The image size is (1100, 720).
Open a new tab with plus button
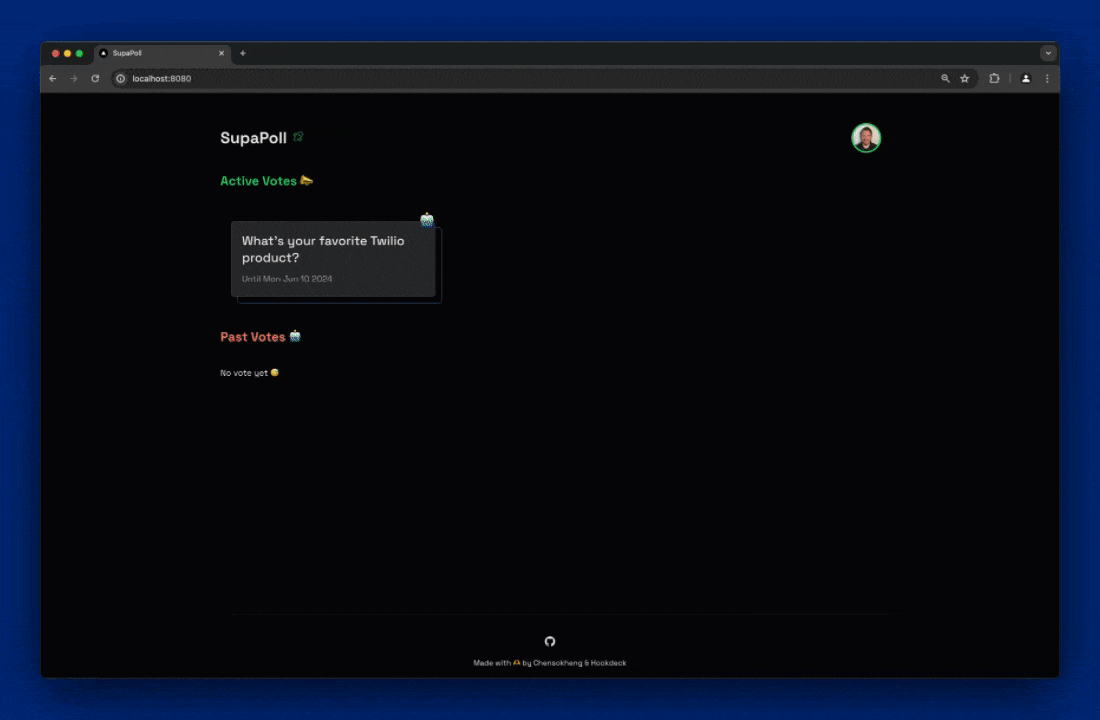point(243,53)
